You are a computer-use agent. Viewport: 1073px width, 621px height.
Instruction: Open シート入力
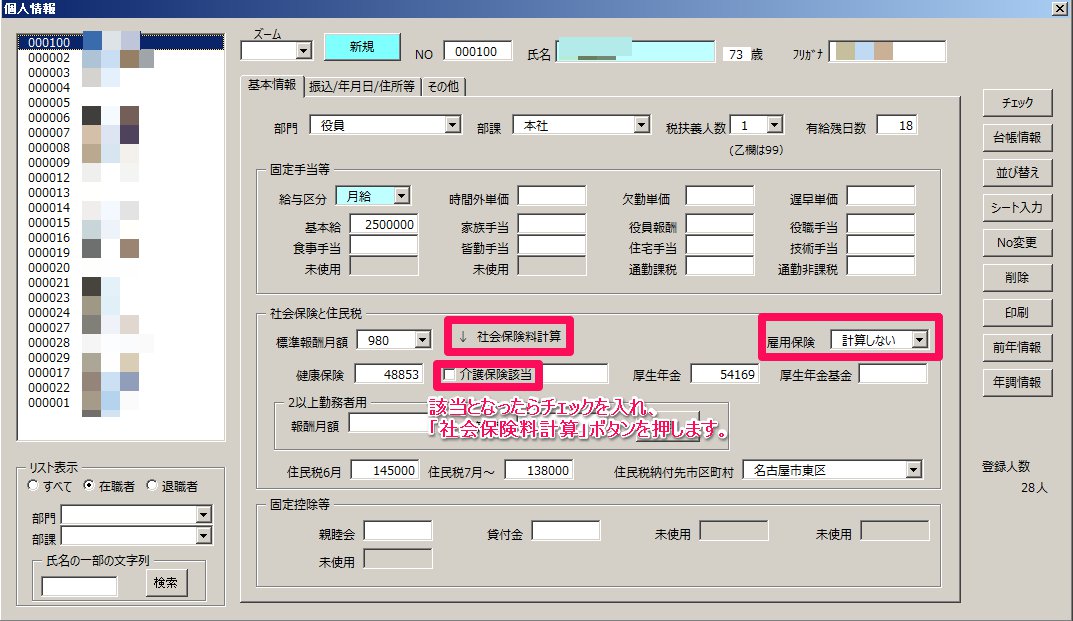click(1017, 207)
